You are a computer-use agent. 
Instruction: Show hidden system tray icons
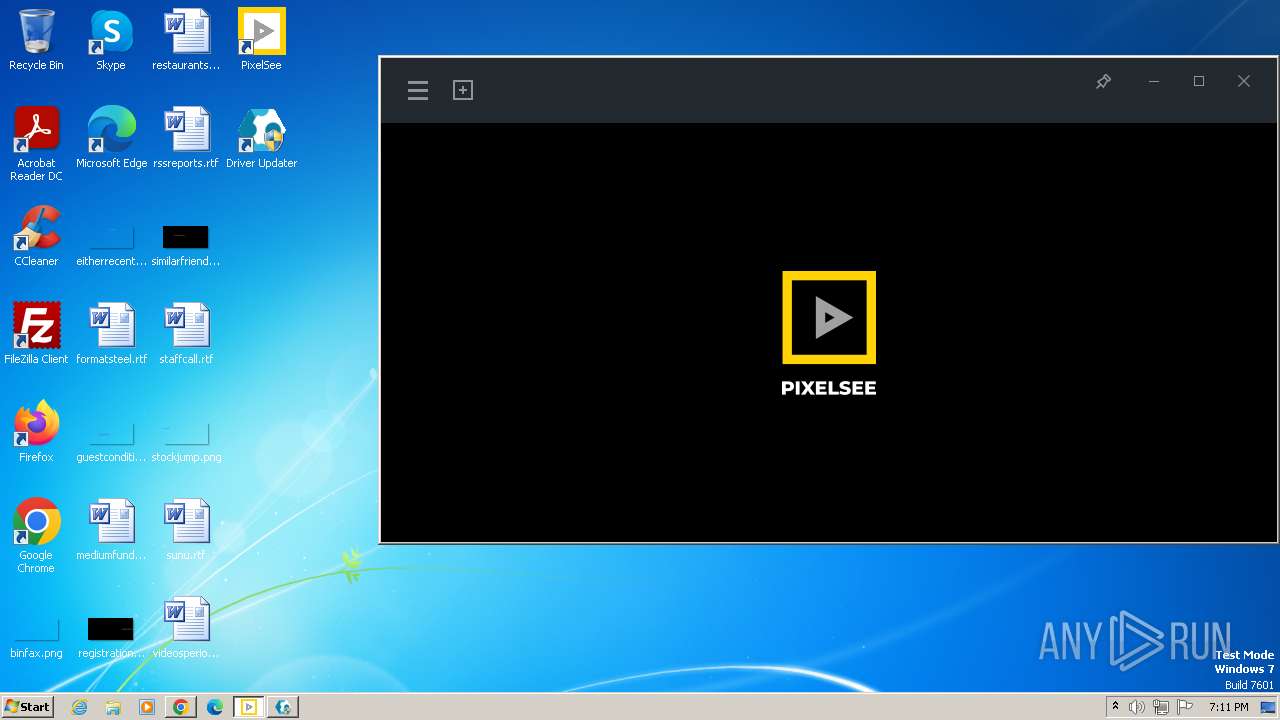1115,707
